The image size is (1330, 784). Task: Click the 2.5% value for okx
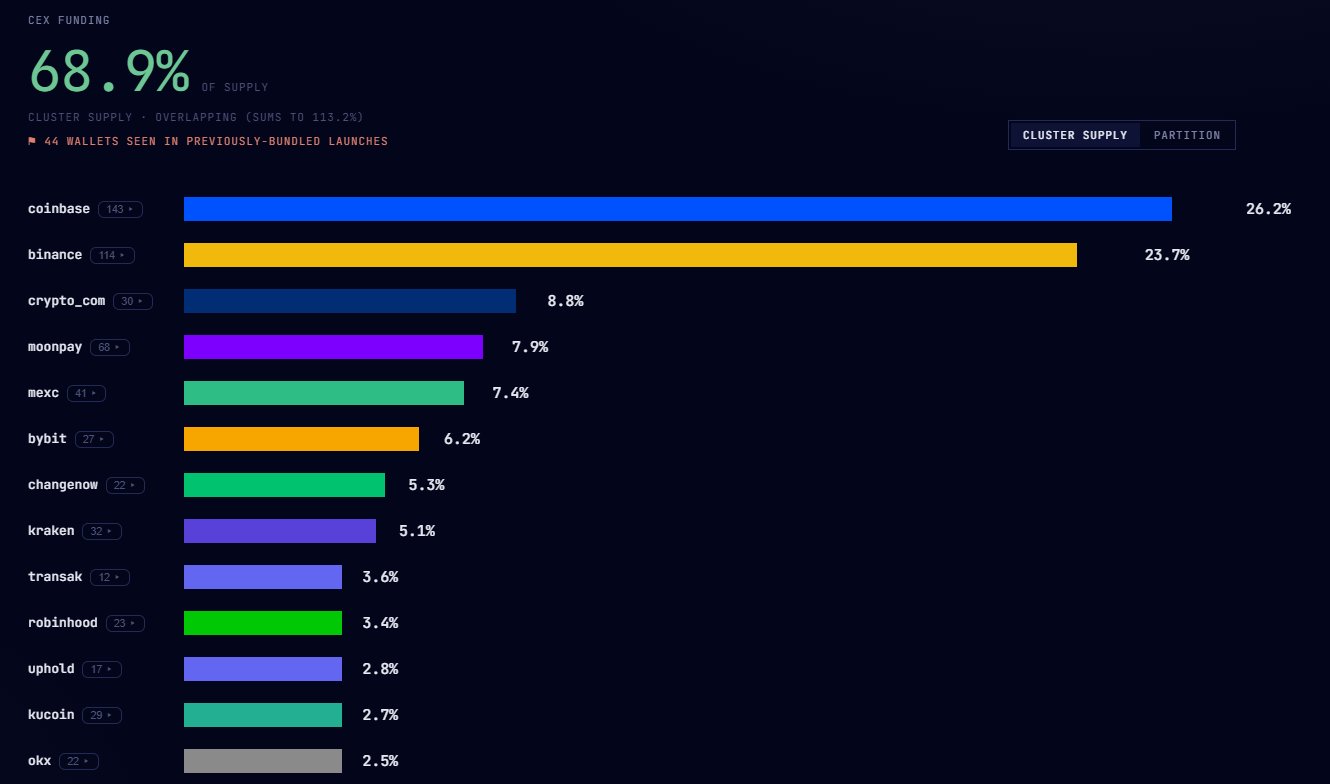tap(380, 761)
